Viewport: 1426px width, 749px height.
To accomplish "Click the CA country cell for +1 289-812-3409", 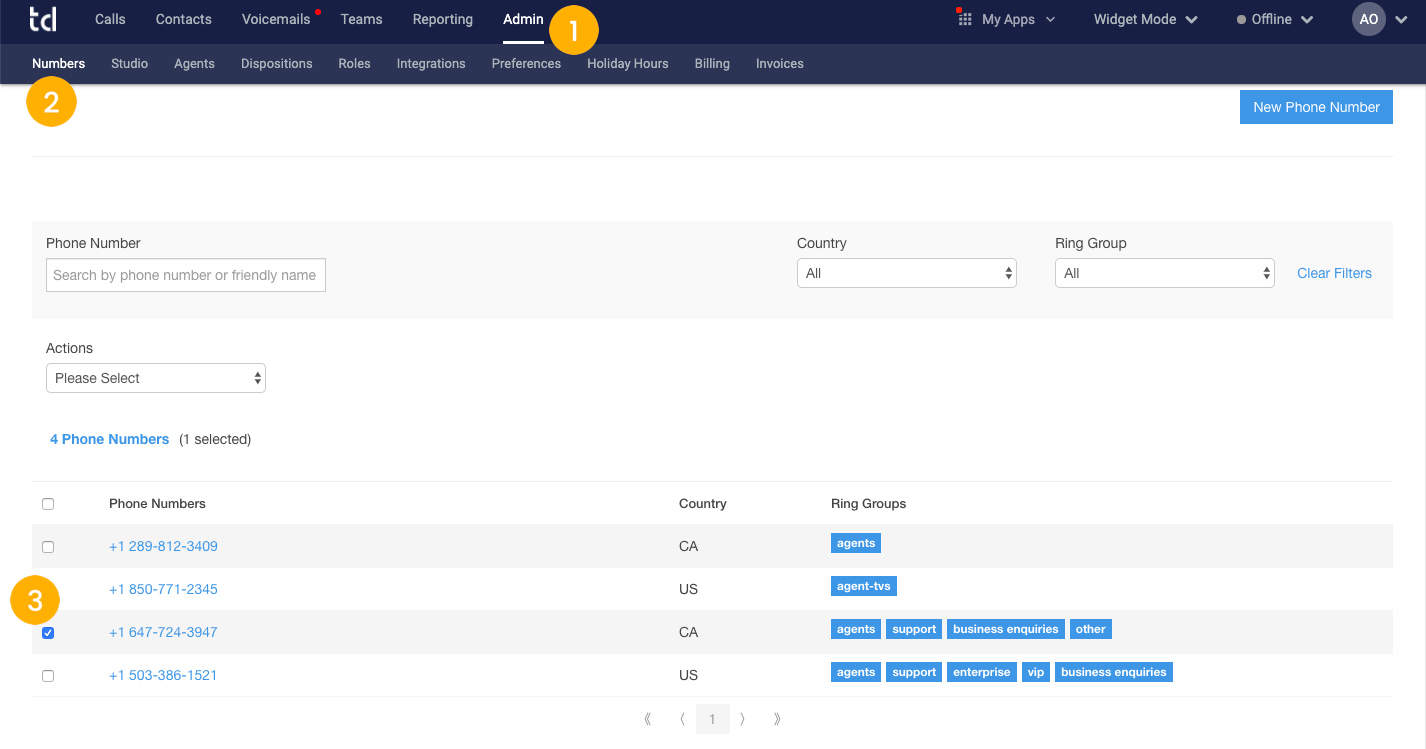I will click(688, 546).
